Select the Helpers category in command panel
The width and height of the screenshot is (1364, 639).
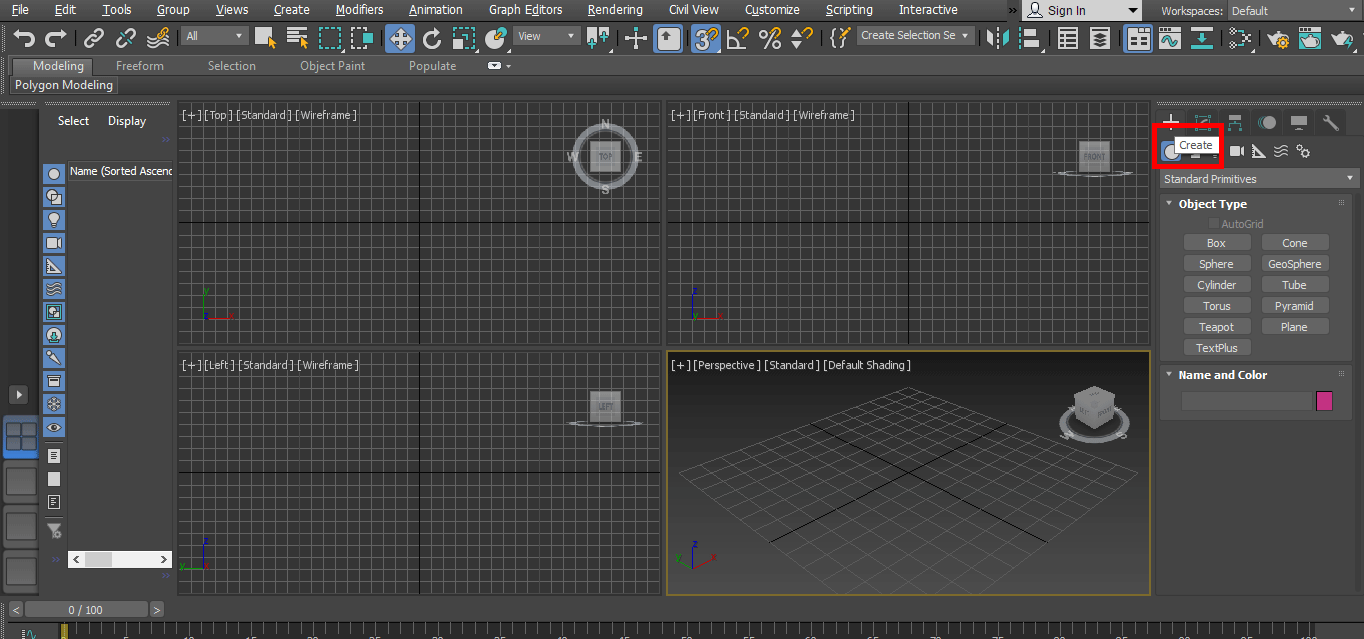pyautogui.click(x=1259, y=151)
